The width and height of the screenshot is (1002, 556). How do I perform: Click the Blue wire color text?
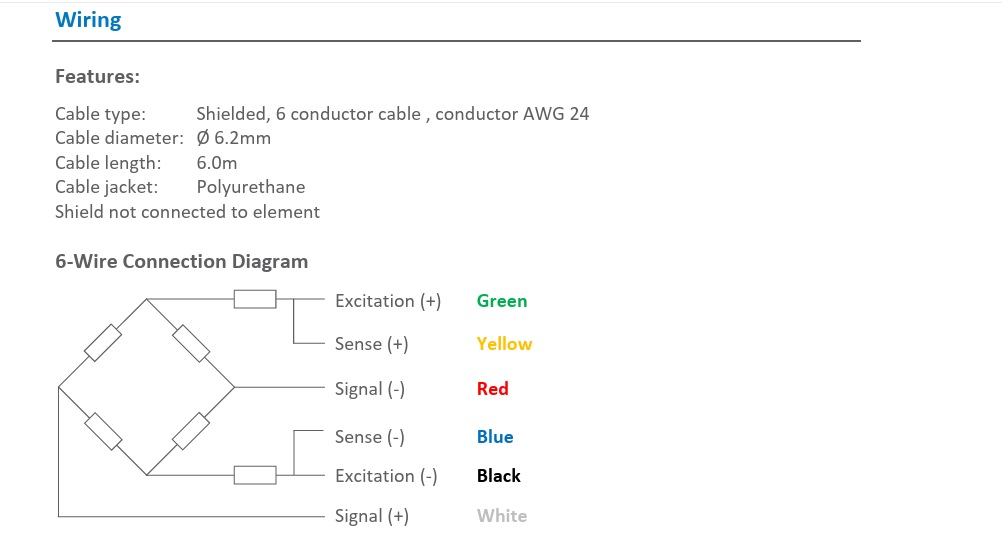coord(495,437)
